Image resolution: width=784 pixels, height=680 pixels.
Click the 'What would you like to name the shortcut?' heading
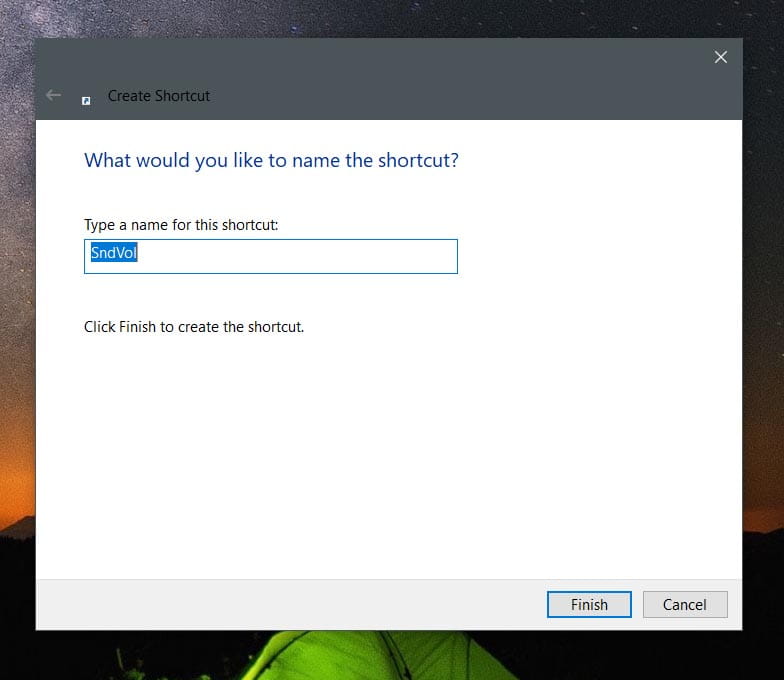[271, 160]
